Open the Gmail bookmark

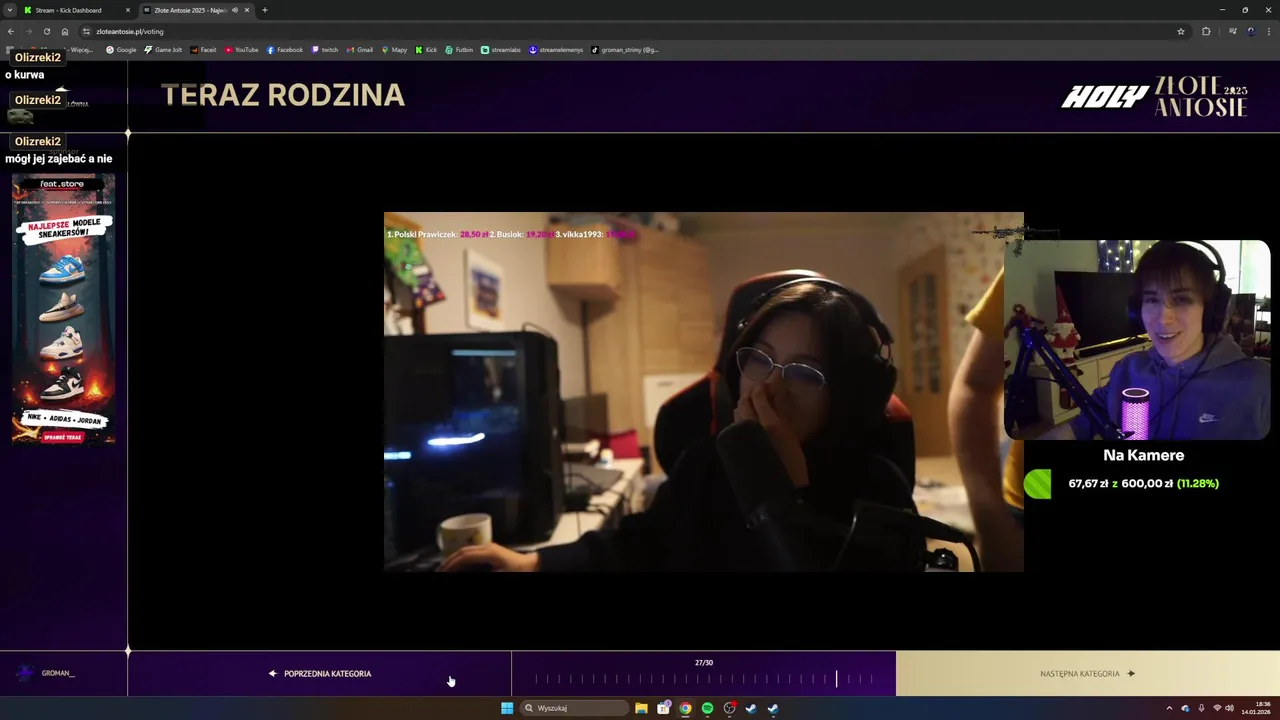pos(360,49)
